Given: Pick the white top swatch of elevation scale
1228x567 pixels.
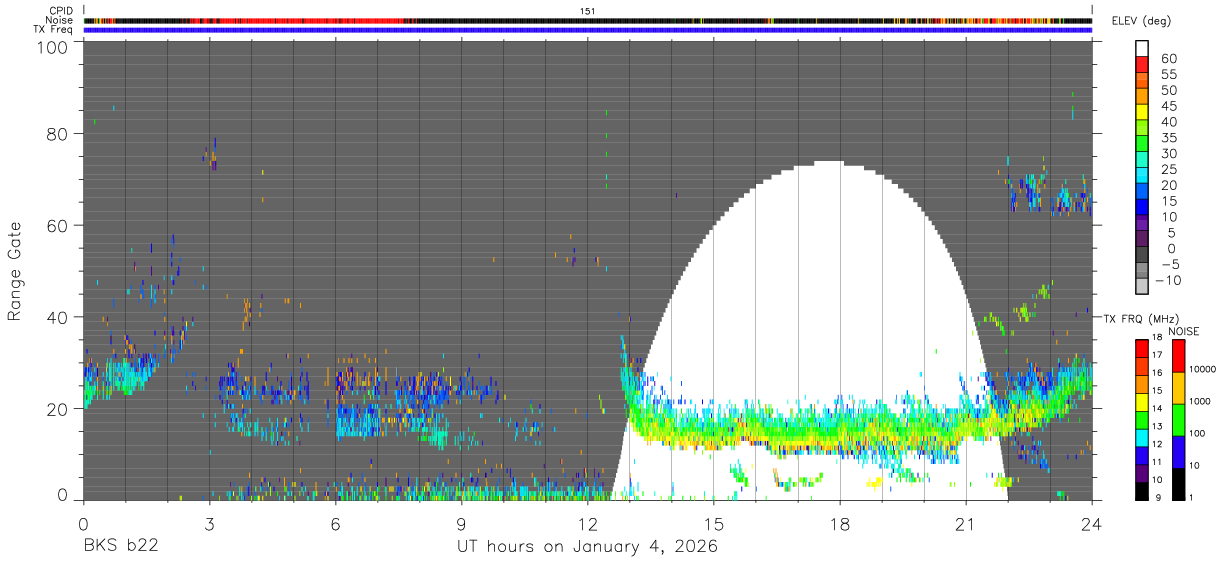Looking at the screenshot, I should 1142,48.
